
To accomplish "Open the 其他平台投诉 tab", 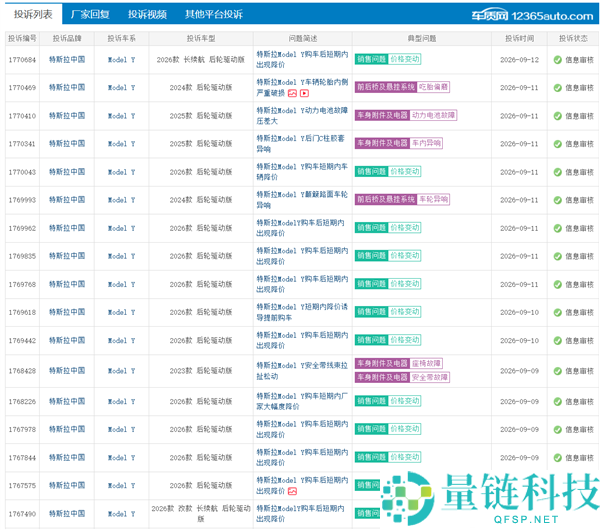I will pyautogui.click(x=214, y=14).
